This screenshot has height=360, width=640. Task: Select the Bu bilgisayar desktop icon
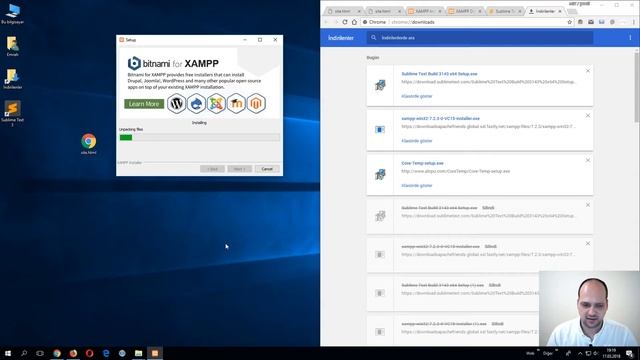click(13, 13)
